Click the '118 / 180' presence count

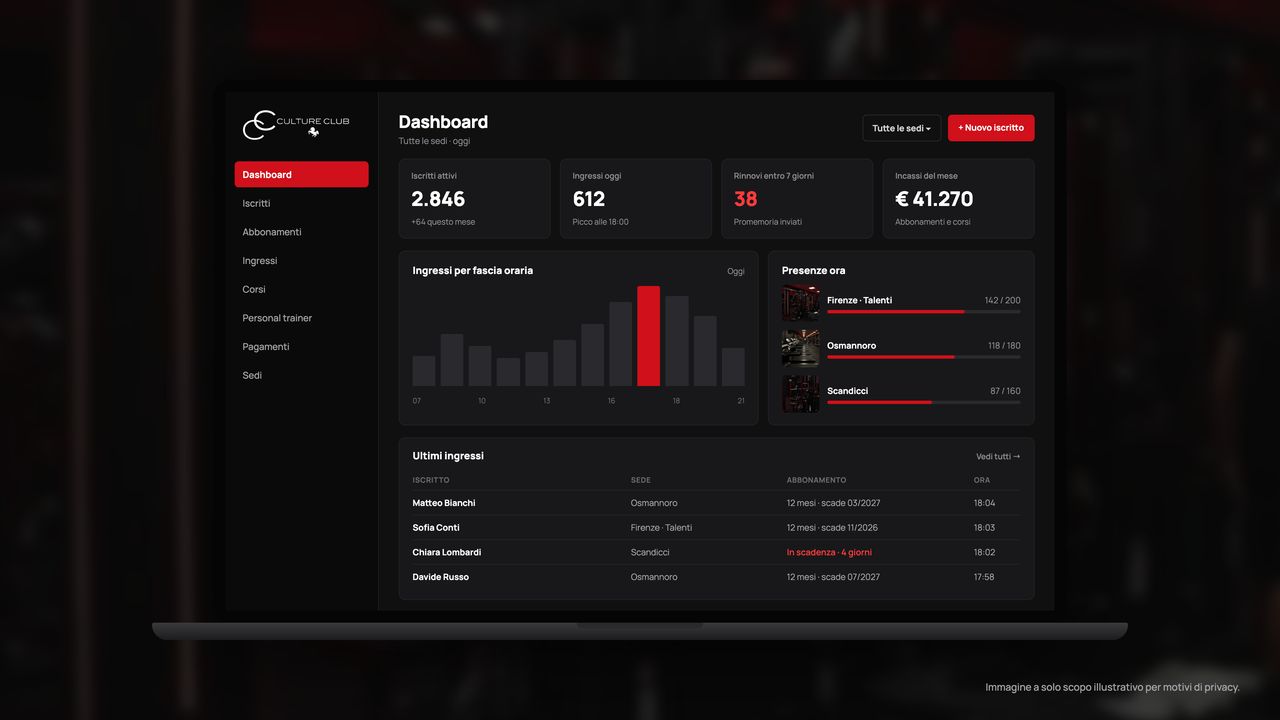(x=1004, y=346)
